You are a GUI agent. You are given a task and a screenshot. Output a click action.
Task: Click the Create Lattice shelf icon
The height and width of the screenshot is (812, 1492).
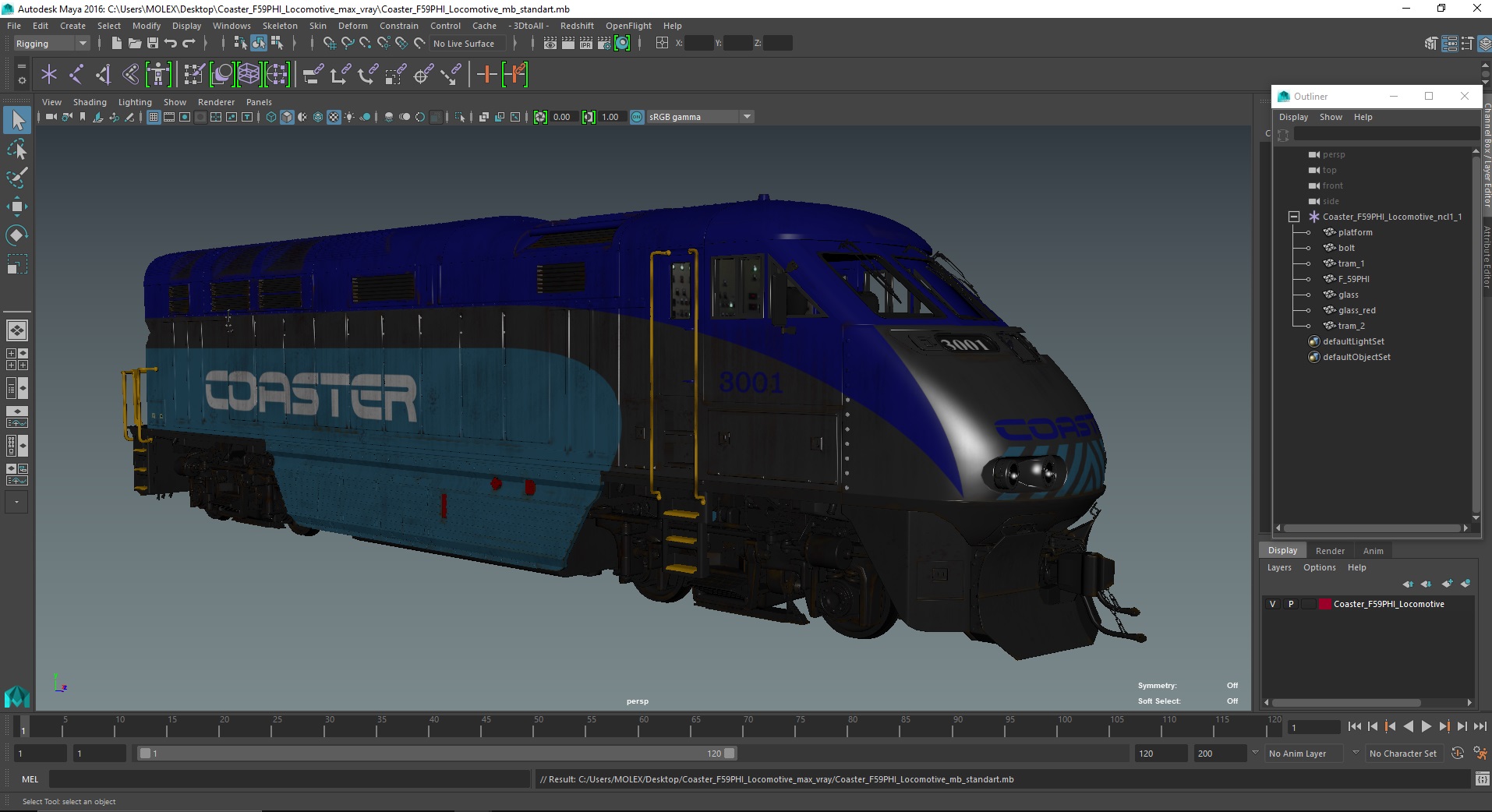click(x=249, y=75)
